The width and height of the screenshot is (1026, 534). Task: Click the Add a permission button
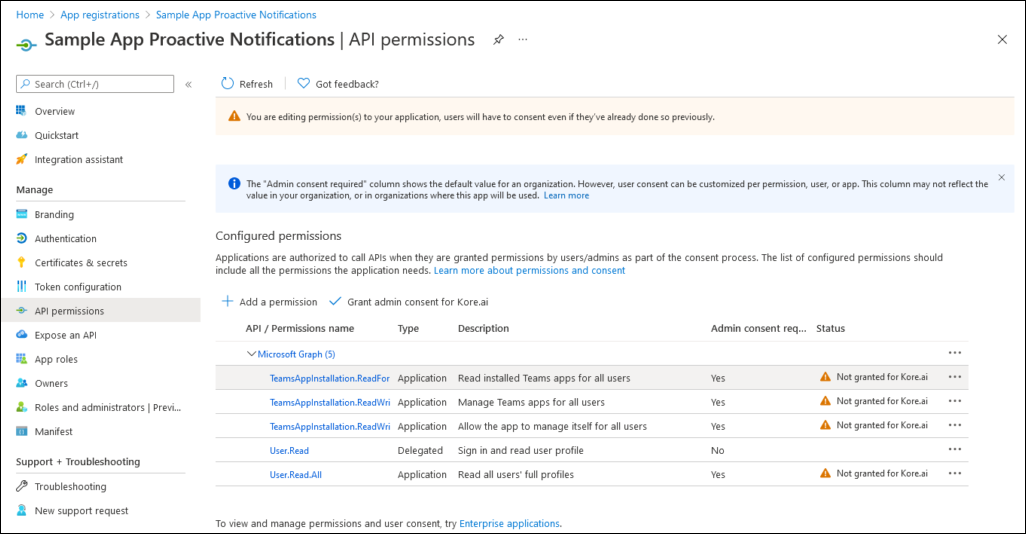(270, 302)
